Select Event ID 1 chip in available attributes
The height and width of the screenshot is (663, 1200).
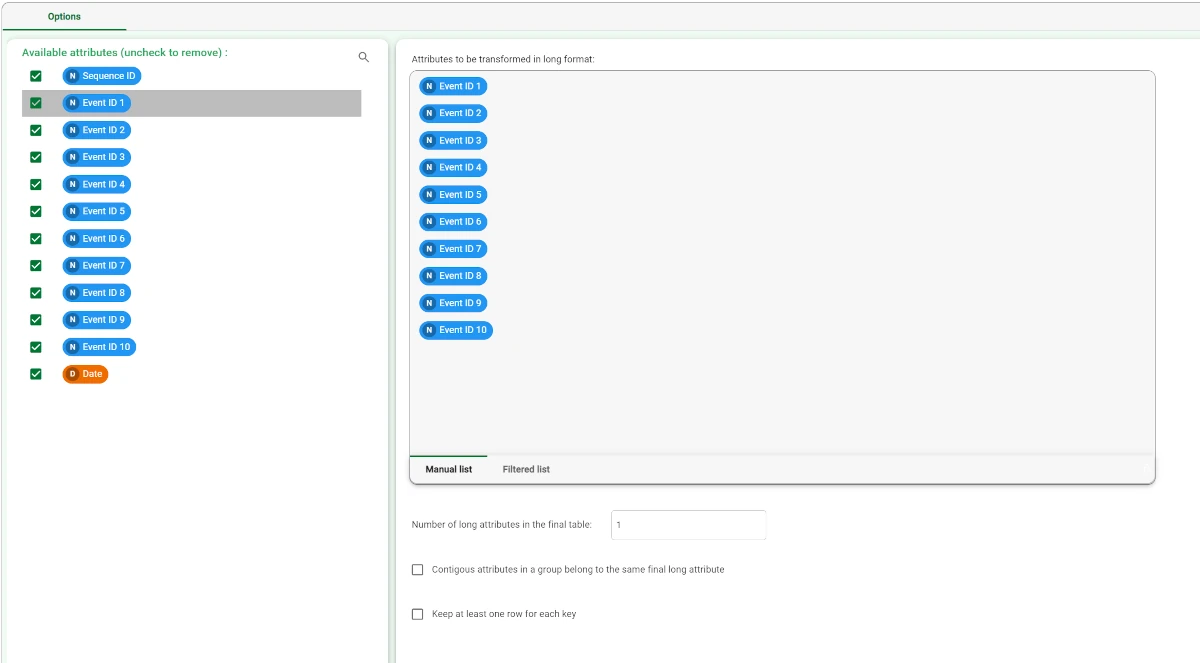[97, 103]
